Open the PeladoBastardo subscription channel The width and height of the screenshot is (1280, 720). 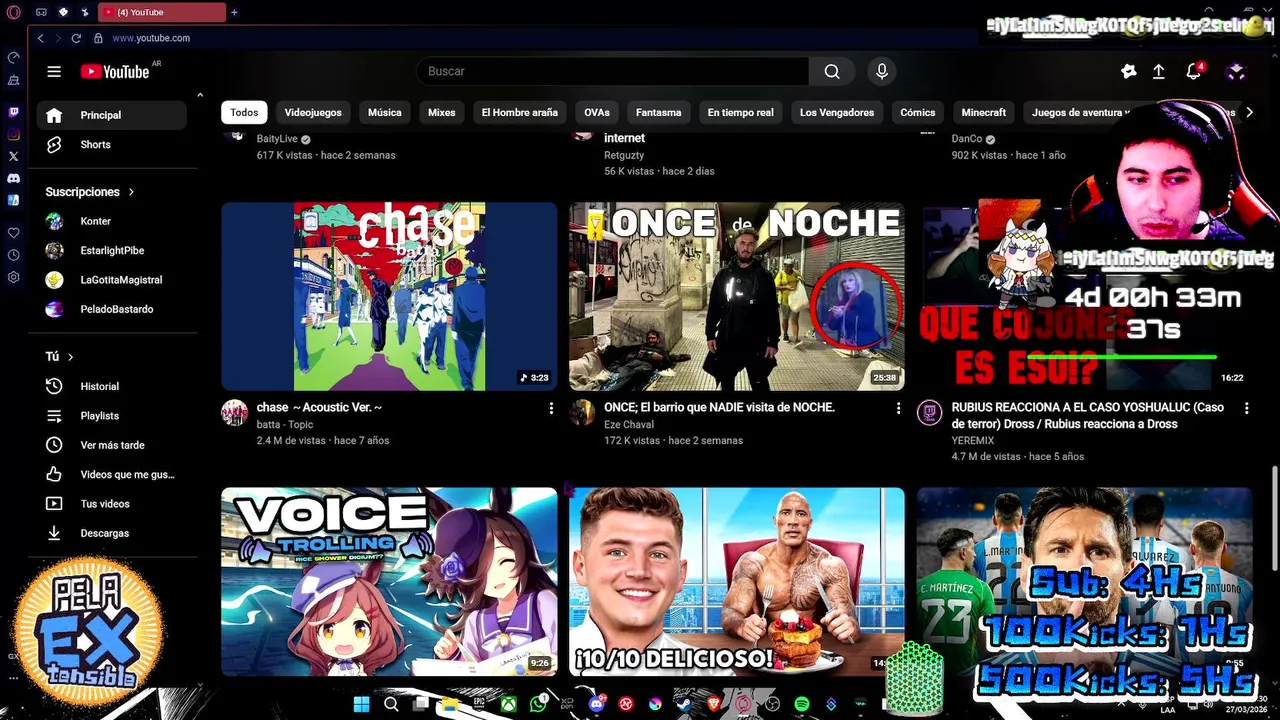[111, 309]
